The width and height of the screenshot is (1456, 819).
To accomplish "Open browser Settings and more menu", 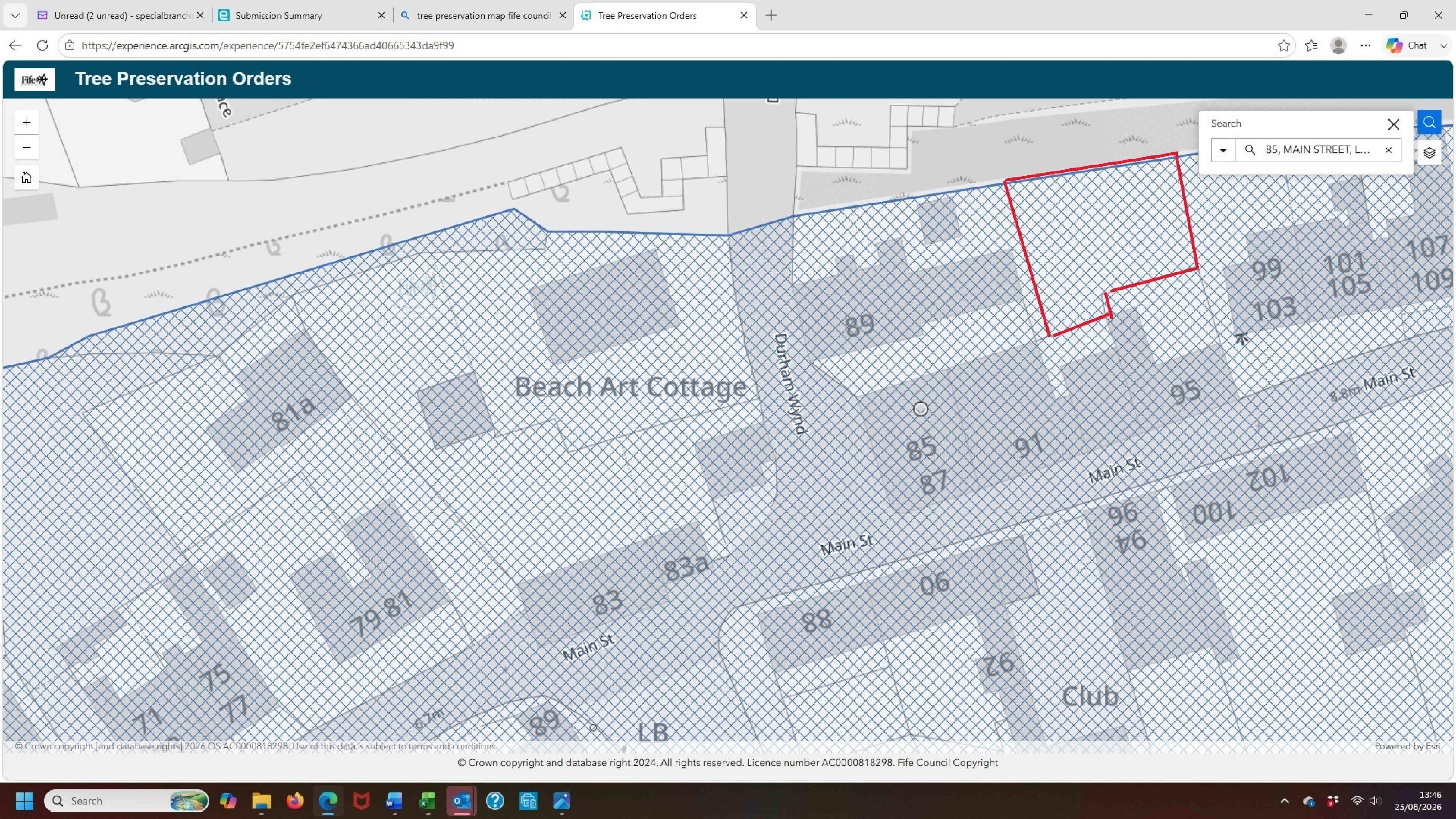I will (x=1366, y=45).
